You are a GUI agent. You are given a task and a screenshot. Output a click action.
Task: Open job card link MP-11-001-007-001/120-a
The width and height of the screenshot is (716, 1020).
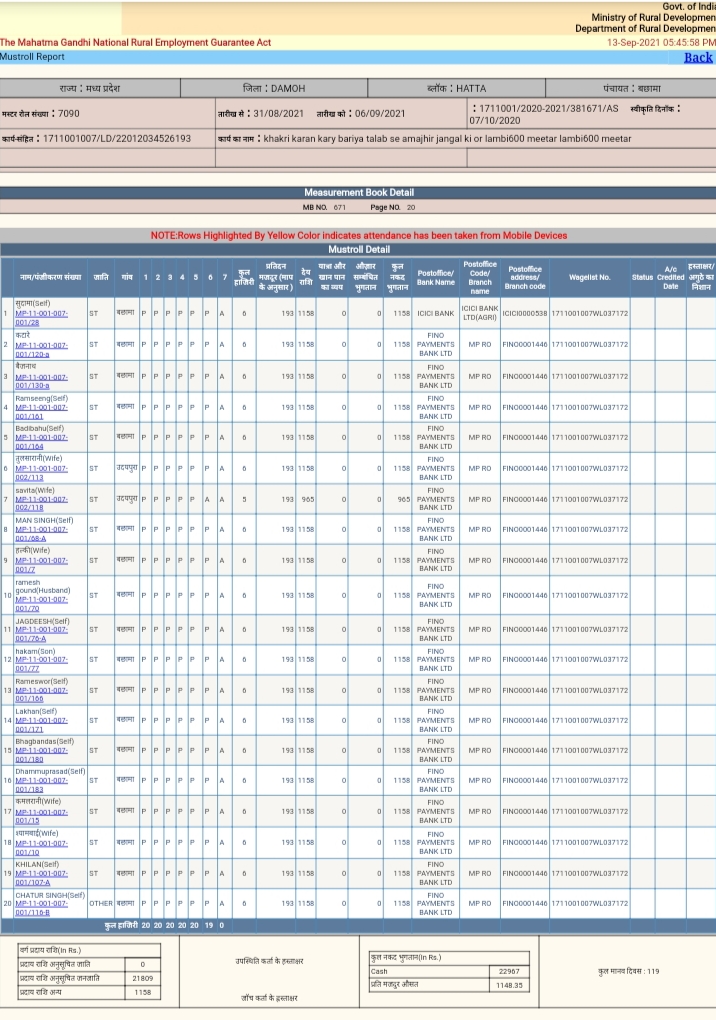[41, 350]
